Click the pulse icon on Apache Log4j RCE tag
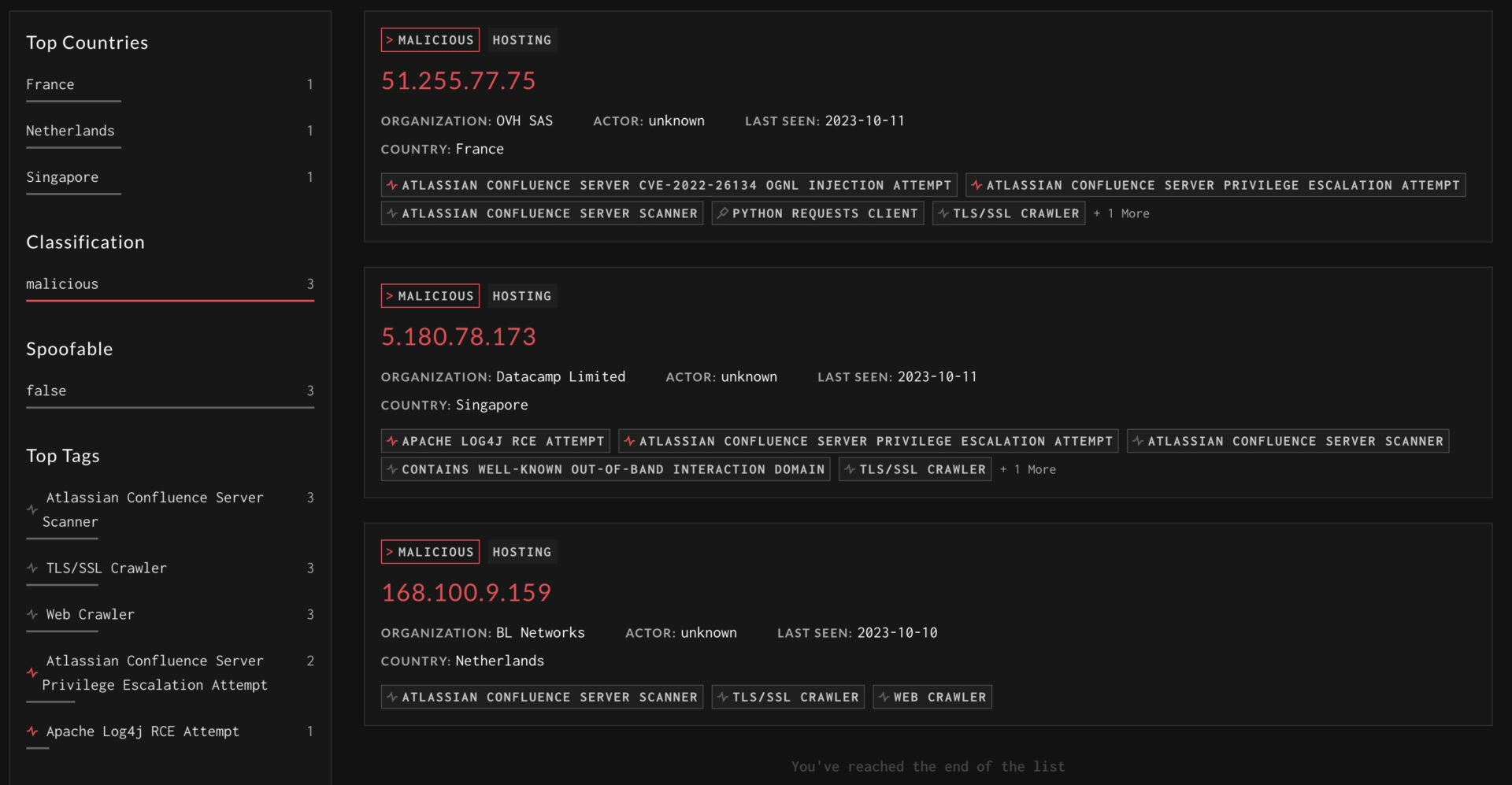 click(392, 441)
